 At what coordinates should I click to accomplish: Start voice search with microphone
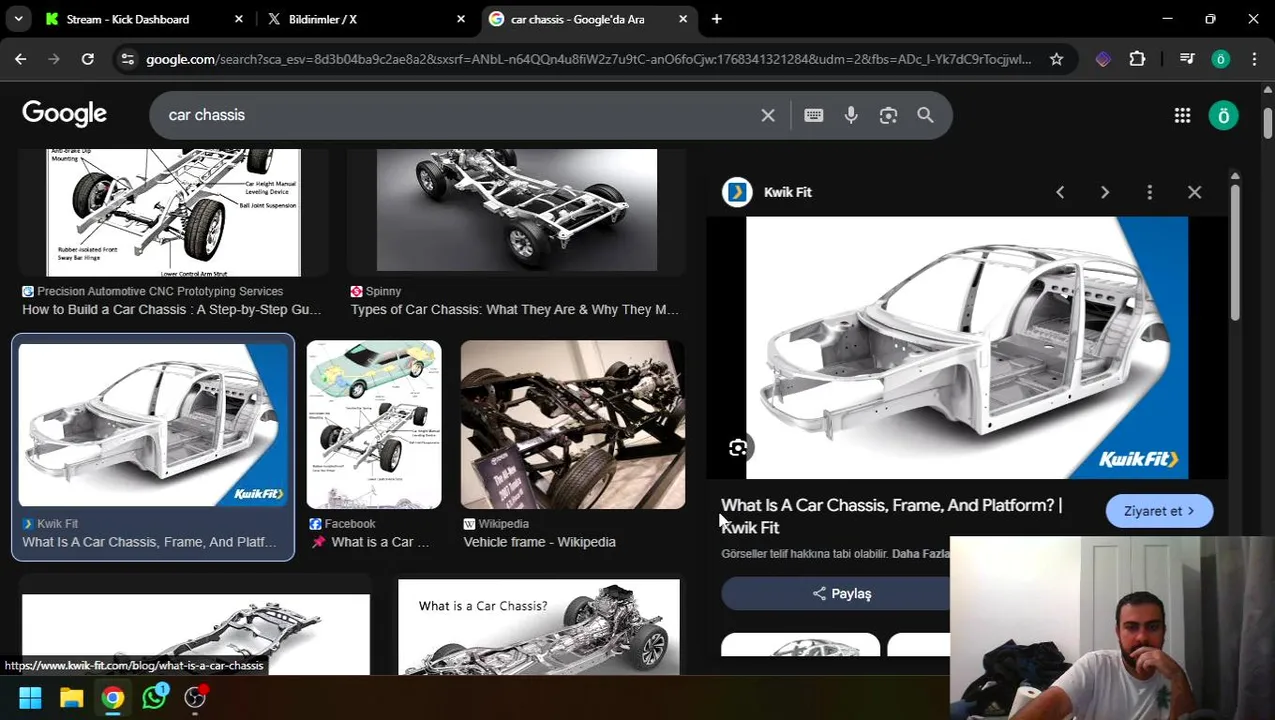851,115
